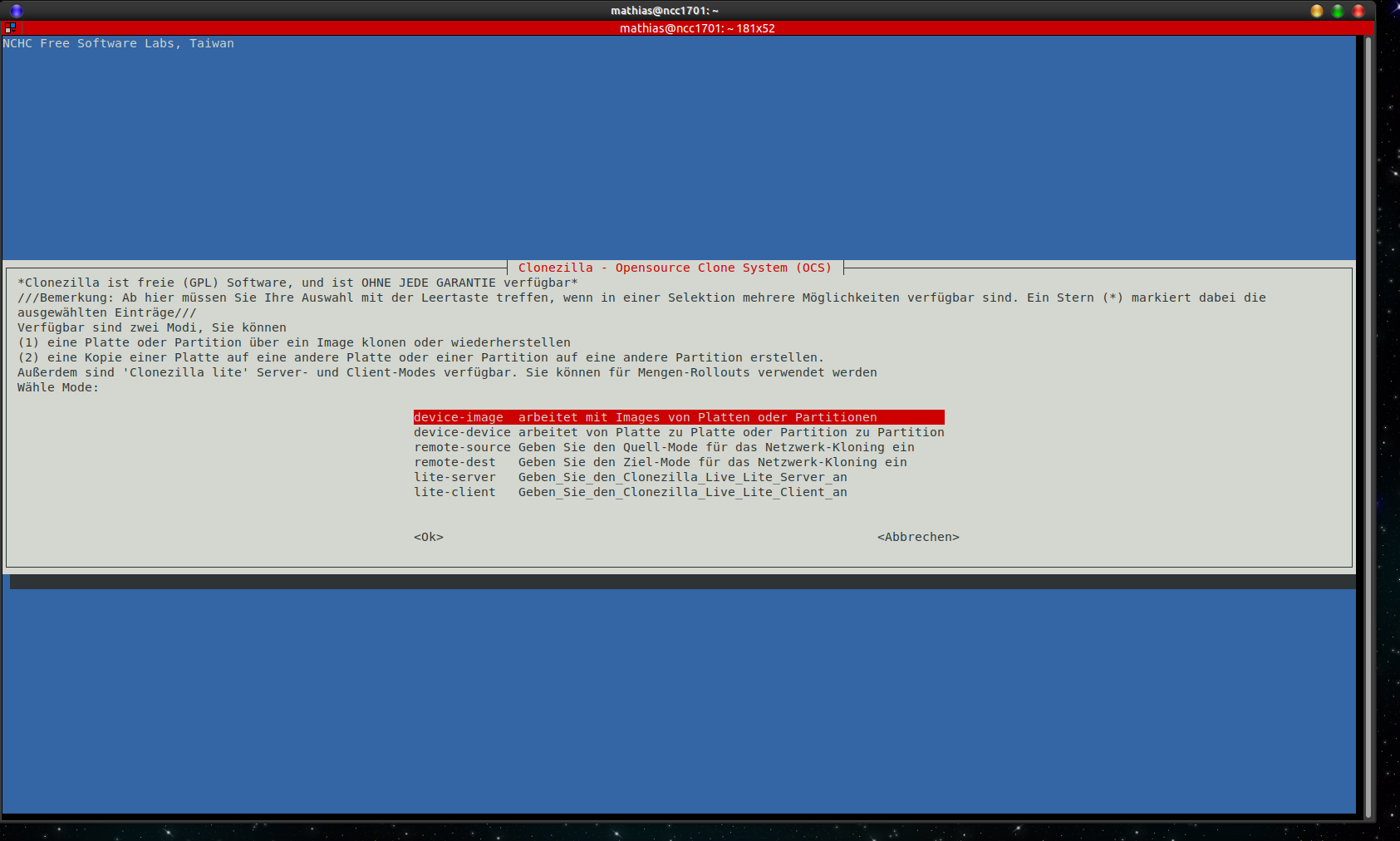
Task: Choose the remote-dest mode entry
Action: 661,462
